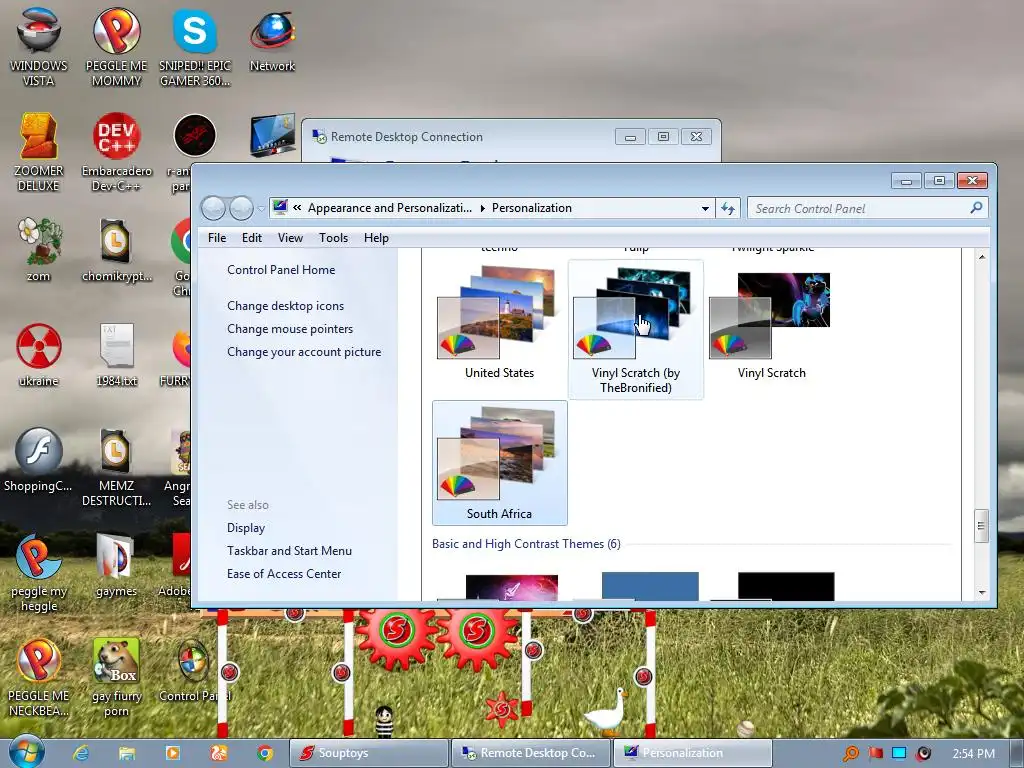Click the Action Center flag tray icon

[875, 753]
